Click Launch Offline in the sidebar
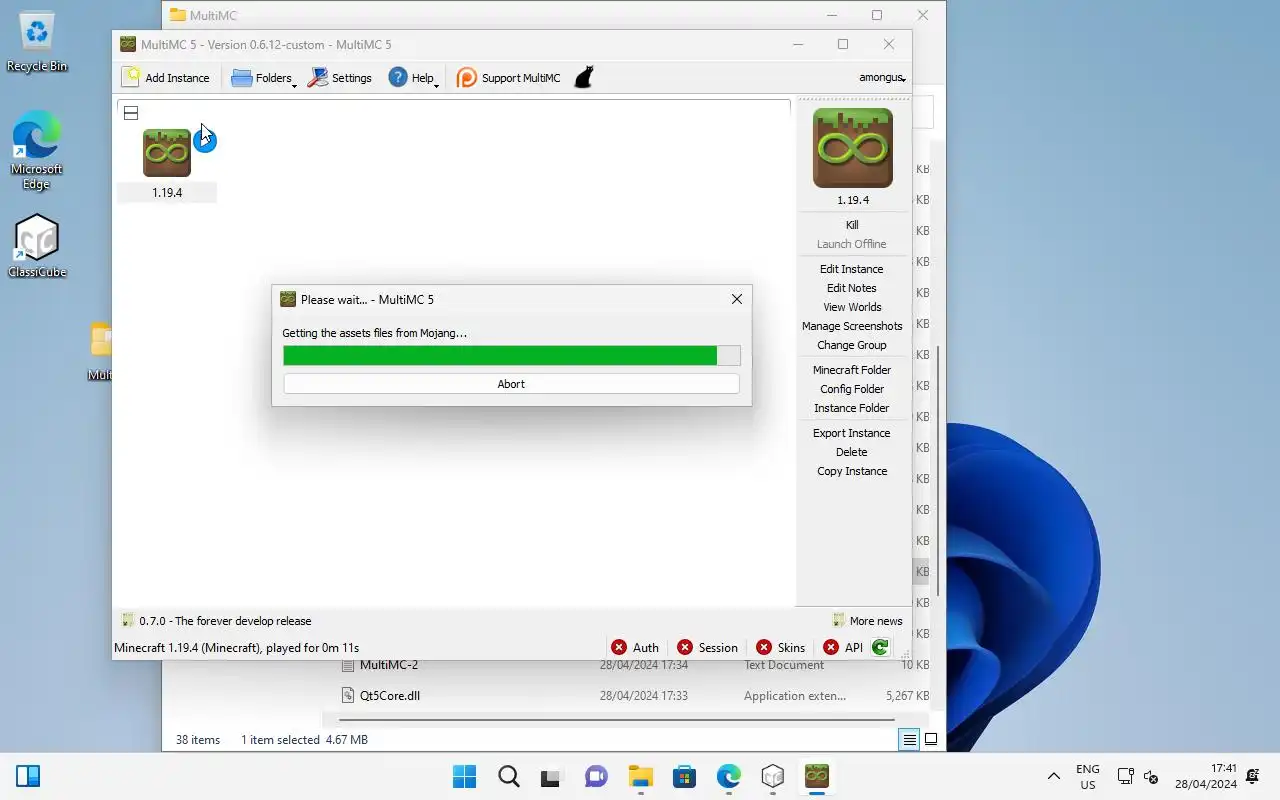The image size is (1280, 800). 852,244
